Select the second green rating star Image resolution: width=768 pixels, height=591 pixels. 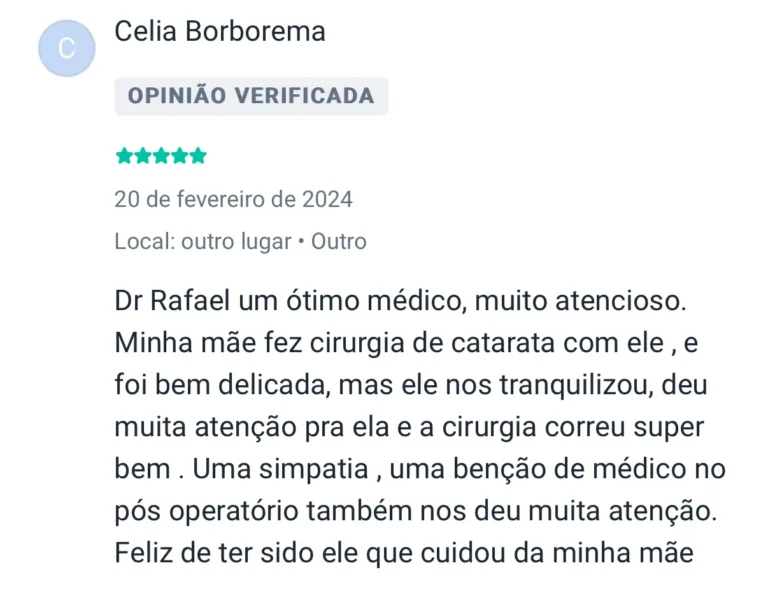(x=143, y=156)
